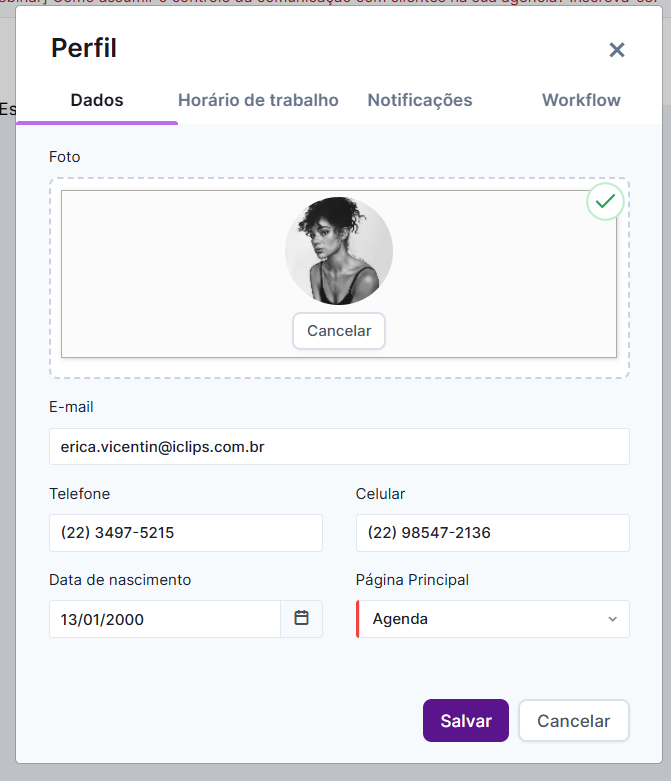
Task: Open the calendar date picker icon
Action: pos(301,618)
